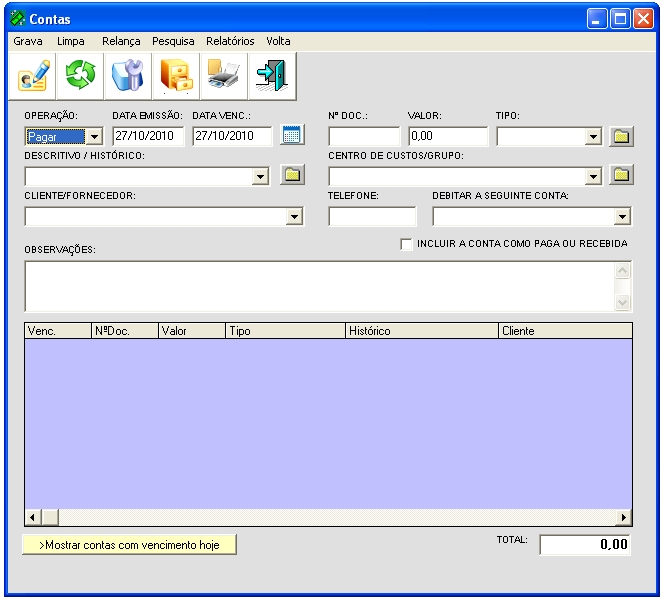The height and width of the screenshot is (601, 665).
Task: Click the folder icon beside Centro de Custos/Grupo
Action: click(x=620, y=176)
